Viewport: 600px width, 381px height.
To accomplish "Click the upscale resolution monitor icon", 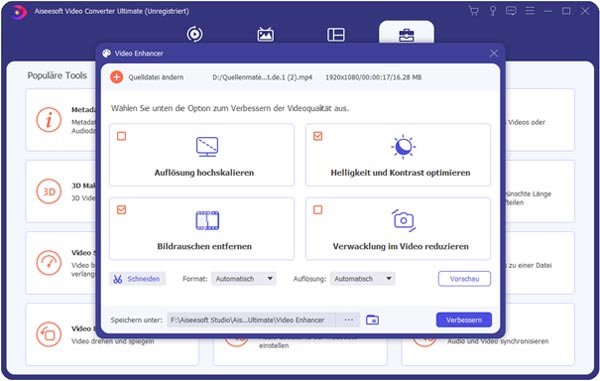I will pyautogui.click(x=207, y=147).
